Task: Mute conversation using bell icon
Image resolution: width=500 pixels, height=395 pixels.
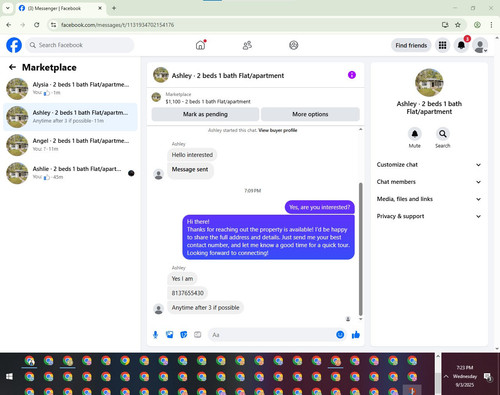Action: pyautogui.click(x=415, y=134)
